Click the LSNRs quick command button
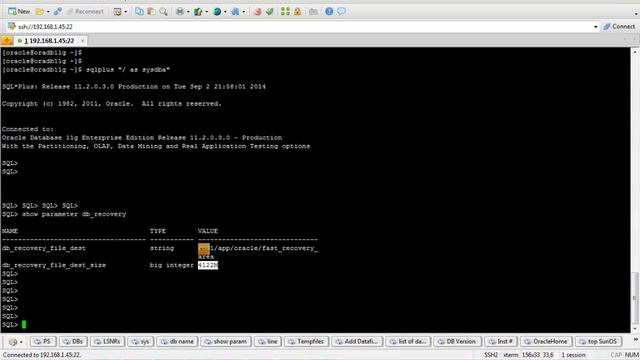 (x=107, y=341)
